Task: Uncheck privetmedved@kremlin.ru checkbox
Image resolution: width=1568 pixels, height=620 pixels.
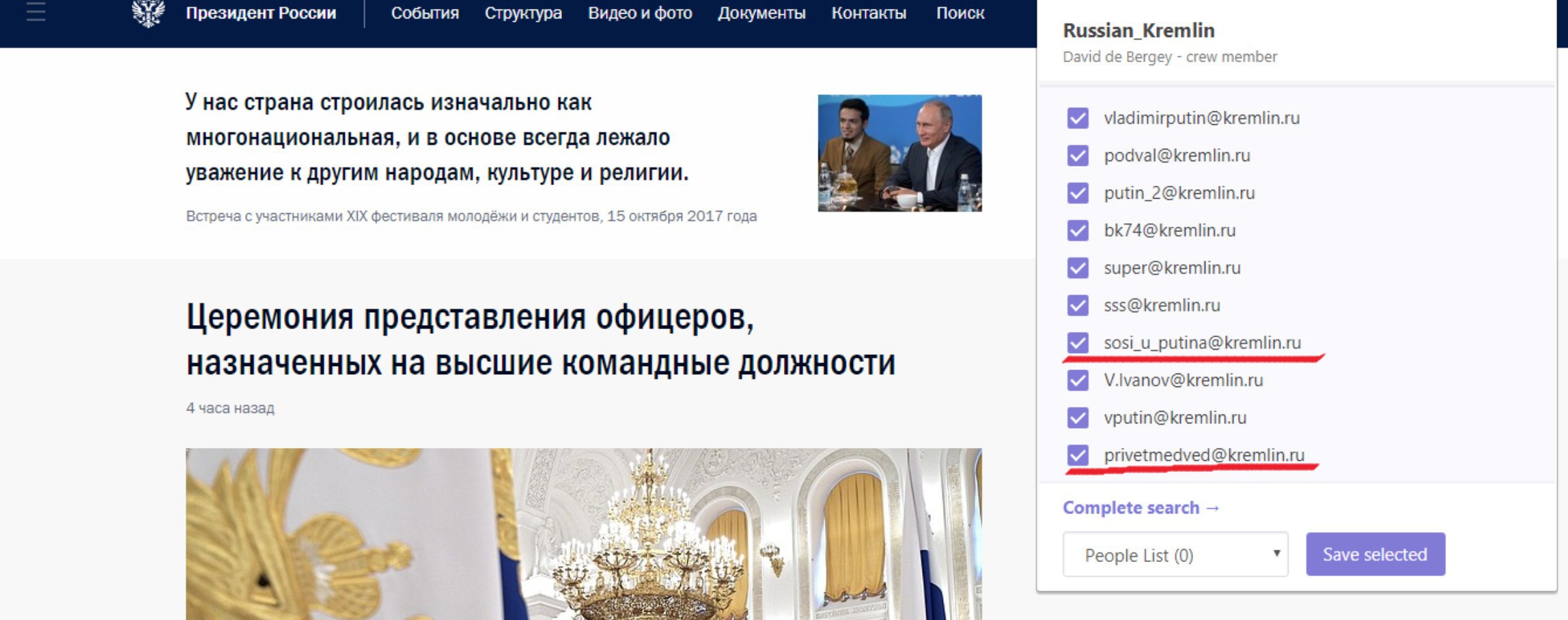Action: (1078, 455)
